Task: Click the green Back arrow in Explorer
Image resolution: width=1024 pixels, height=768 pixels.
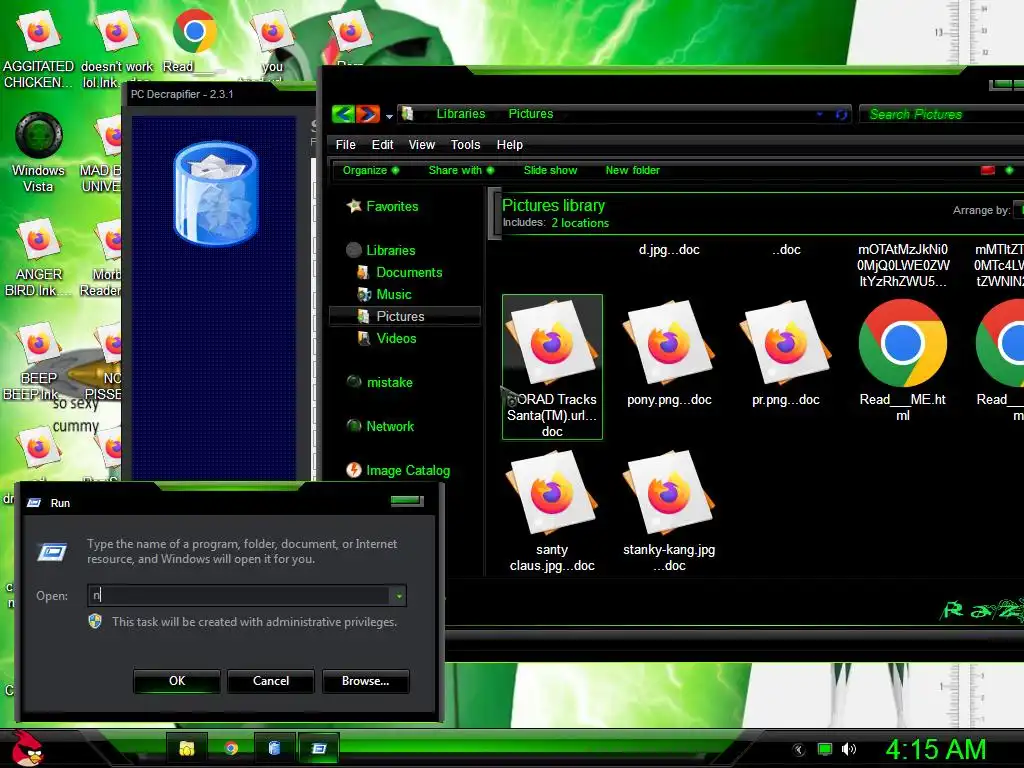Action: (x=343, y=114)
